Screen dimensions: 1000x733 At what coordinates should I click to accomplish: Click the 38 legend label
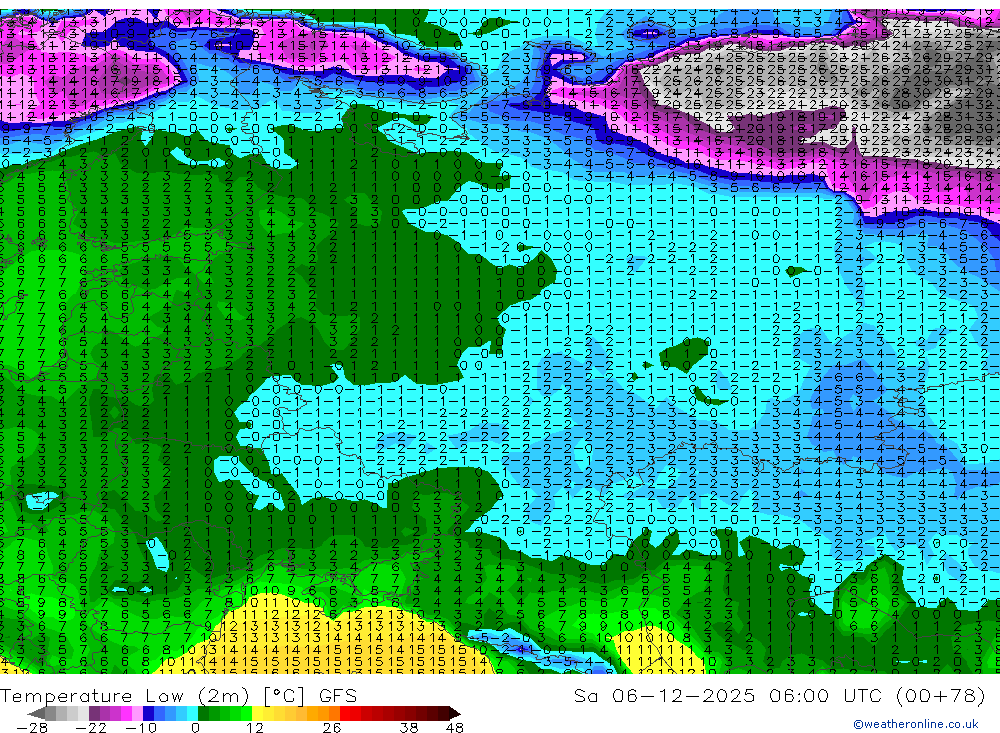(x=408, y=728)
